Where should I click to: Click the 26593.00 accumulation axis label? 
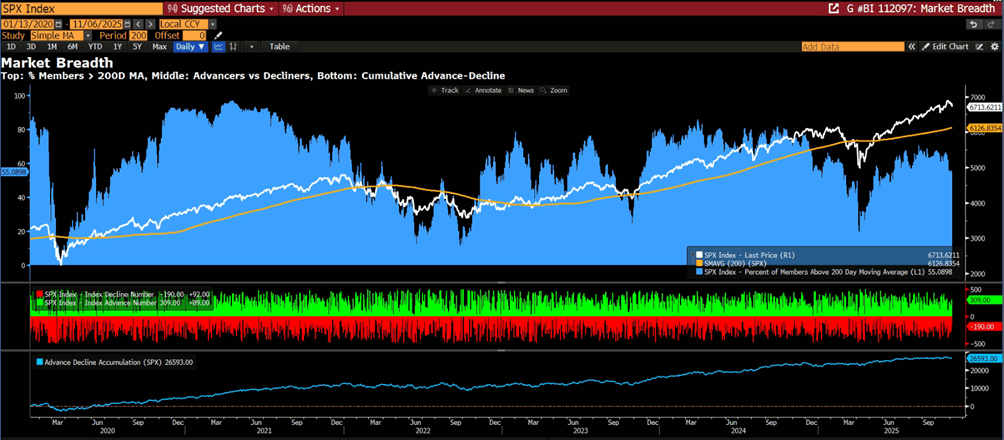984,359
